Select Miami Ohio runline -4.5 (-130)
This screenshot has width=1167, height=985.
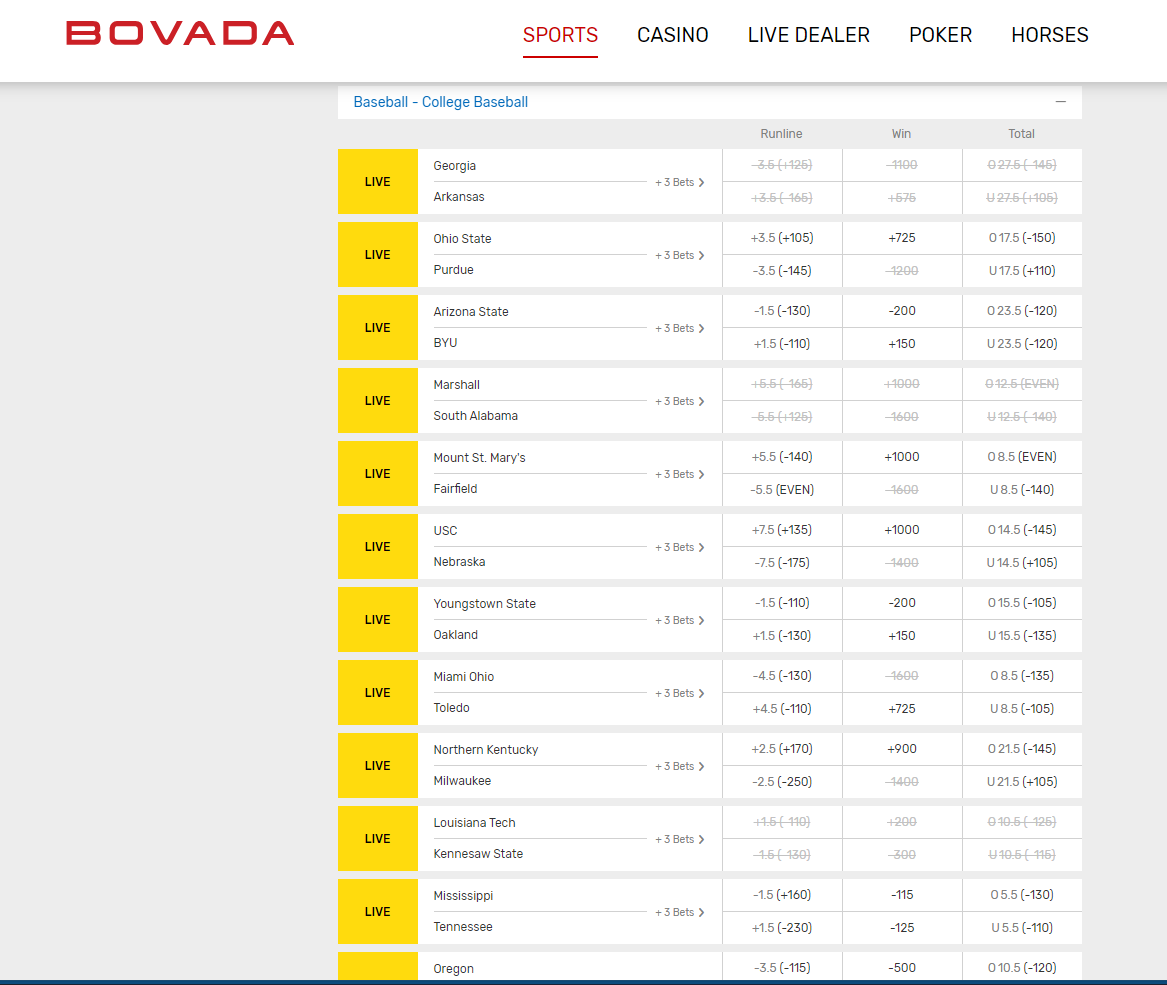pyautogui.click(x=782, y=676)
